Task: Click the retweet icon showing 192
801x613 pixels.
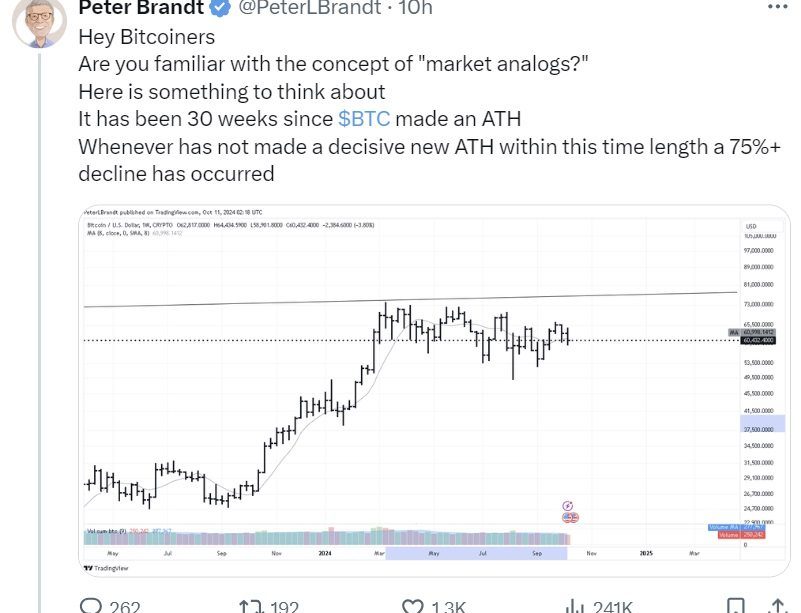Action: point(251,607)
